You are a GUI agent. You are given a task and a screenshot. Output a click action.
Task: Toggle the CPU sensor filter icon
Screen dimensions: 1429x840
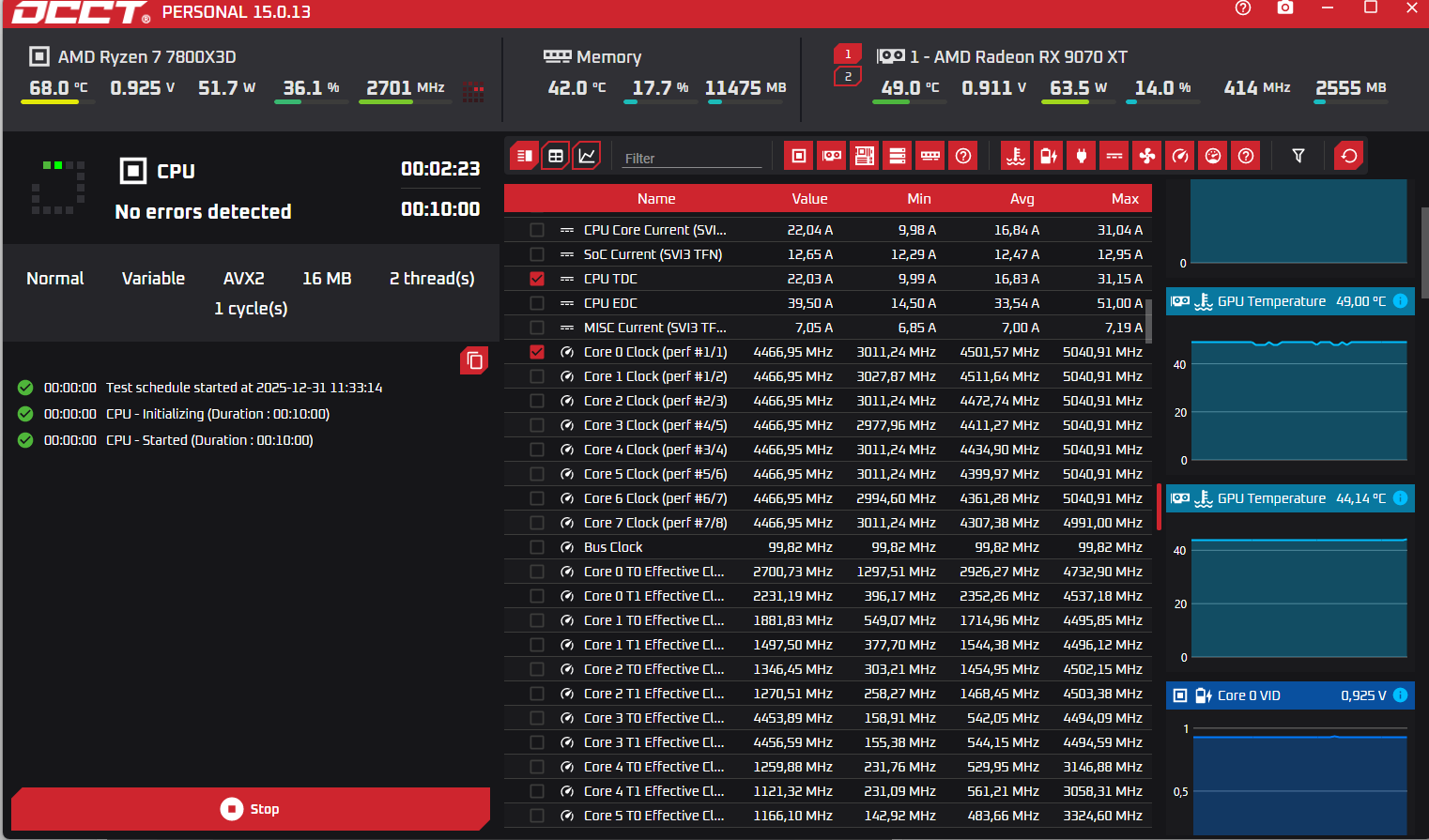(x=799, y=156)
